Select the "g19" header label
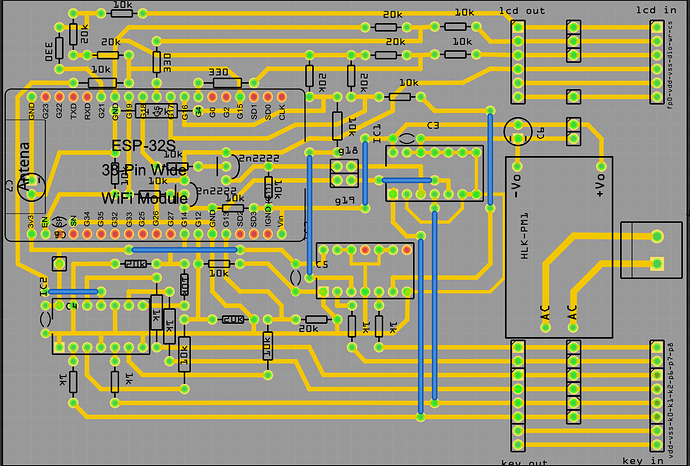 (x=345, y=201)
